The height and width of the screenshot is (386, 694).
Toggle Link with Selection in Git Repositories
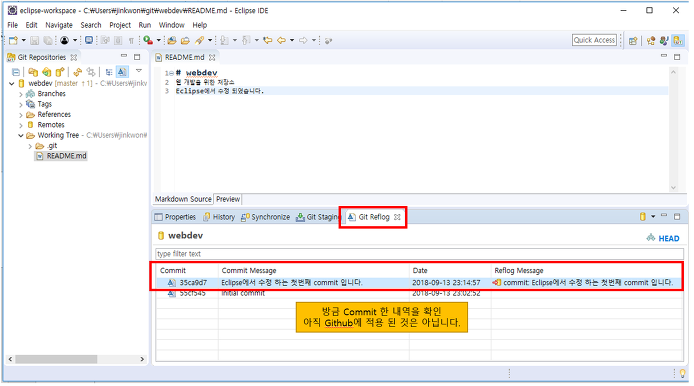[91, 72]
